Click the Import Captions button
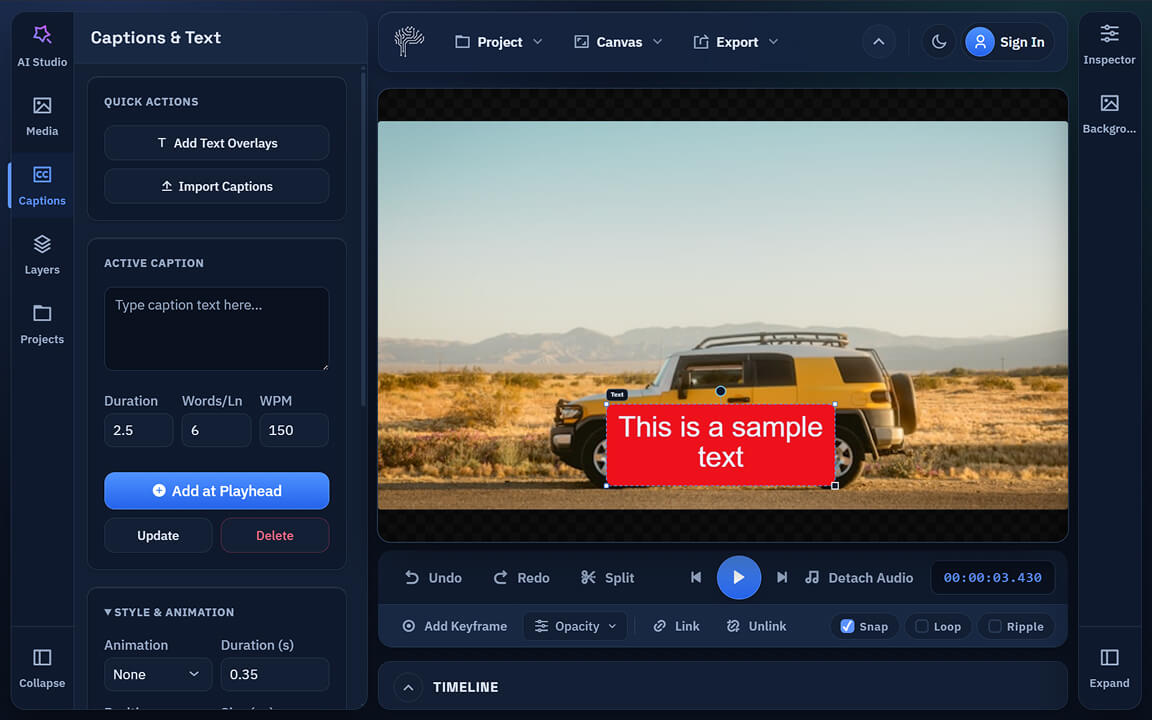Image resolution: width=1152 pixels, height=720 pixels. 216,186
